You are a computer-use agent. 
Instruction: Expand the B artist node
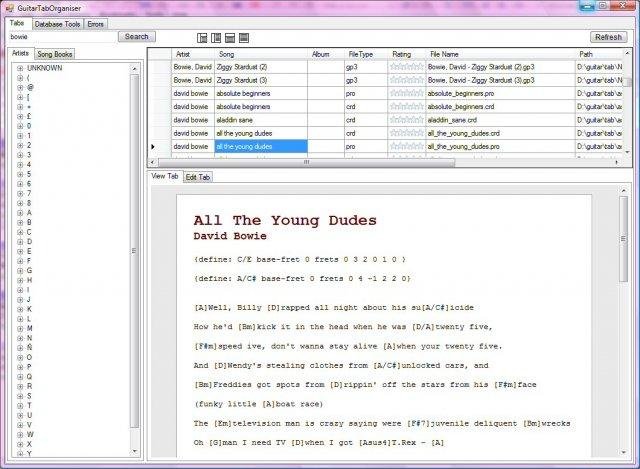point(20,222)
